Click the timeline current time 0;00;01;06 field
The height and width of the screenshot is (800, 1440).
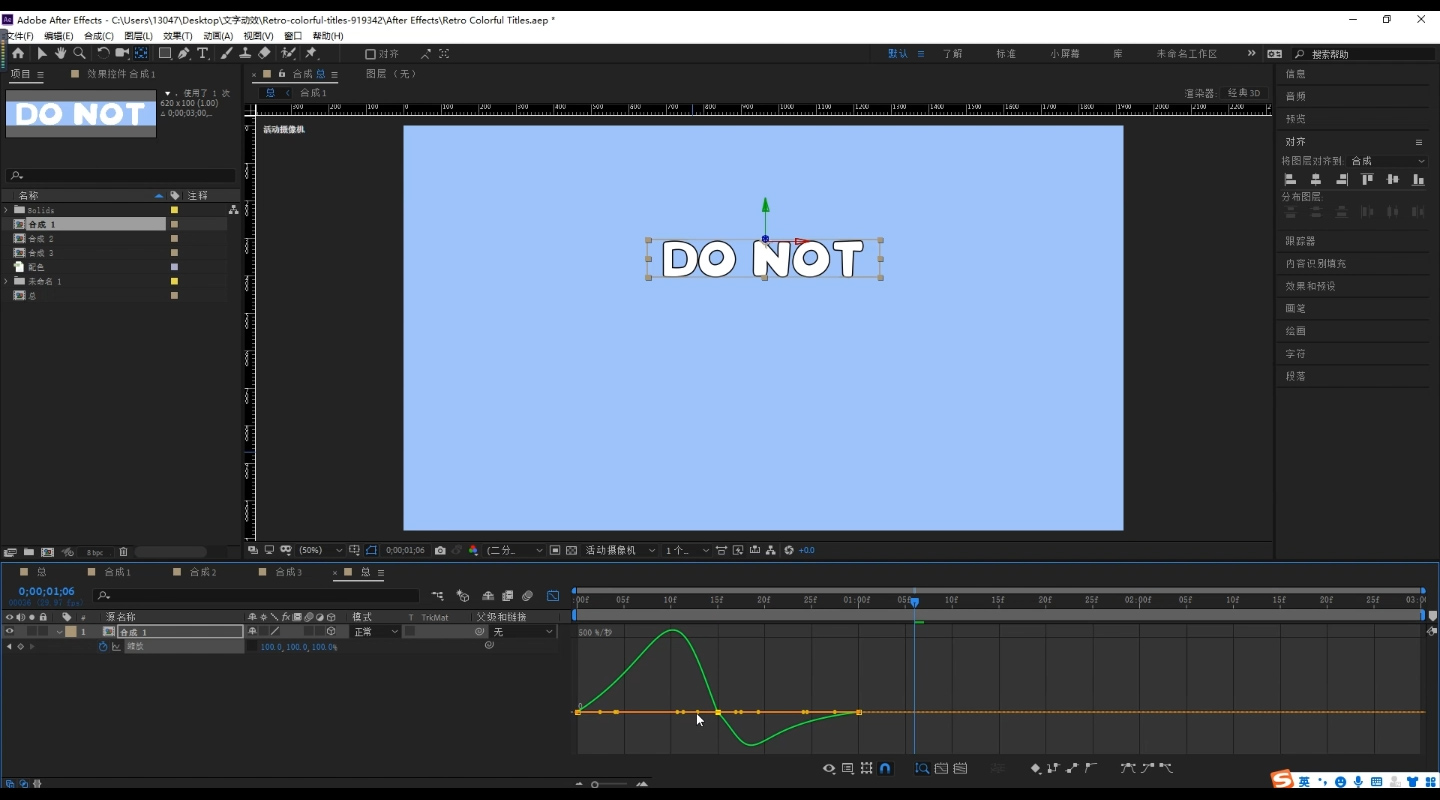46,591
